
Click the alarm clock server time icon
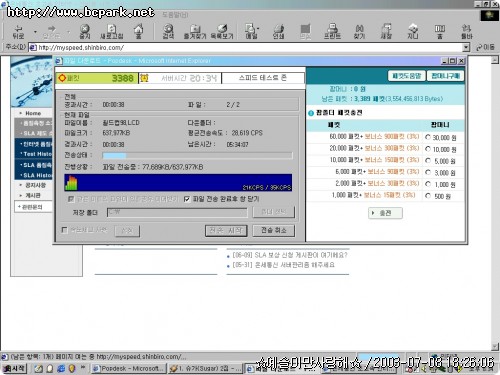144,78
